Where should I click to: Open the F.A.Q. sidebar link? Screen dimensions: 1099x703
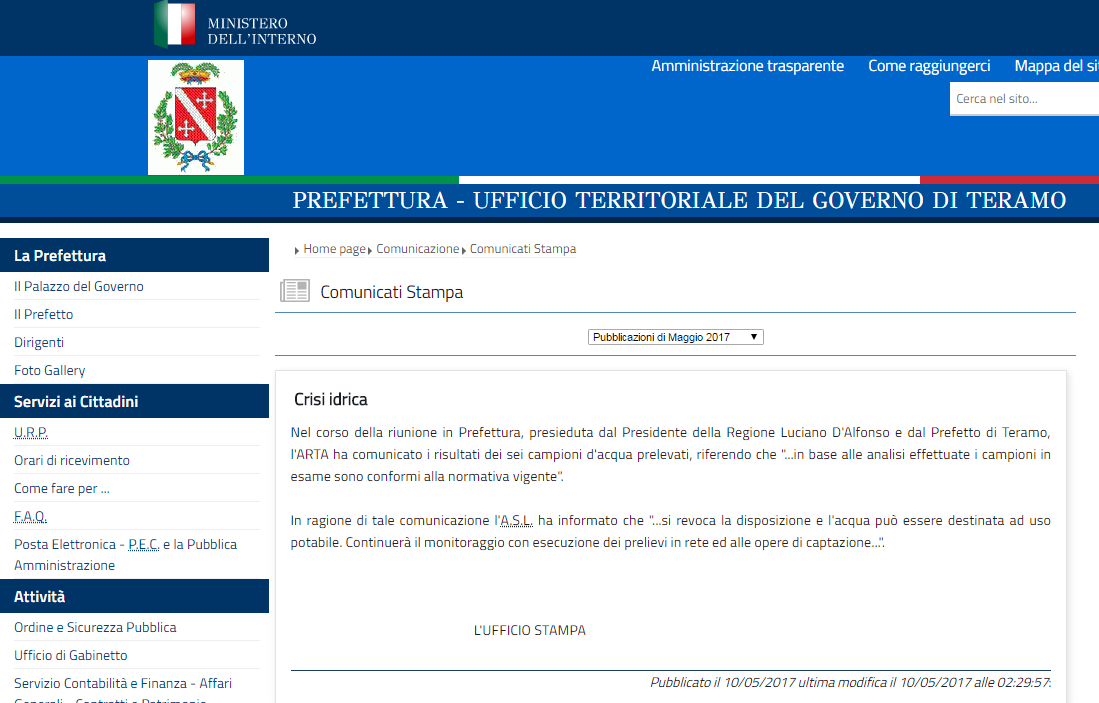[x=31, y=516]
